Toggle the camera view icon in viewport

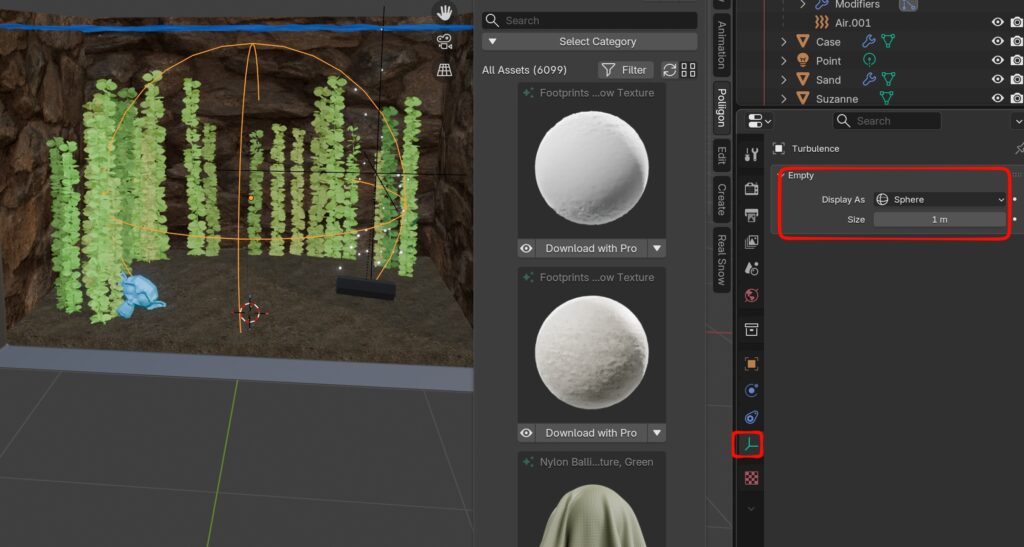pos(444,42)
